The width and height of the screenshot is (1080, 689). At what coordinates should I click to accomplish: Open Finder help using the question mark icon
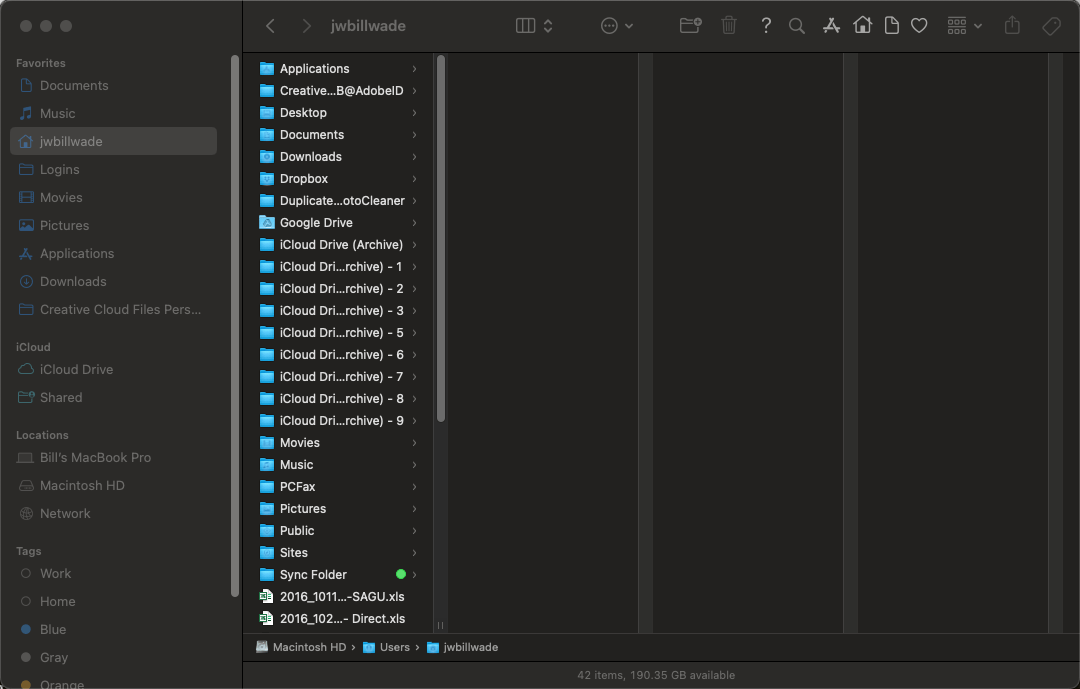(766, 25)
